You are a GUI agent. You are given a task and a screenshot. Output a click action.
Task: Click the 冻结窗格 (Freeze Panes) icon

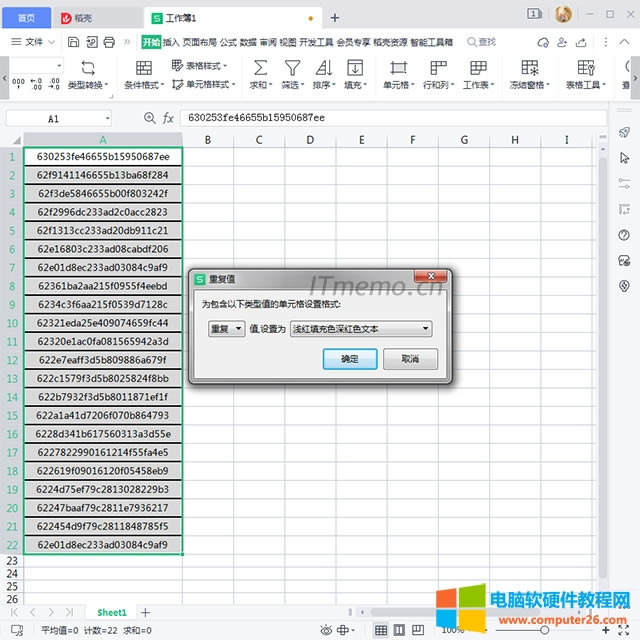tap(529, 68)
